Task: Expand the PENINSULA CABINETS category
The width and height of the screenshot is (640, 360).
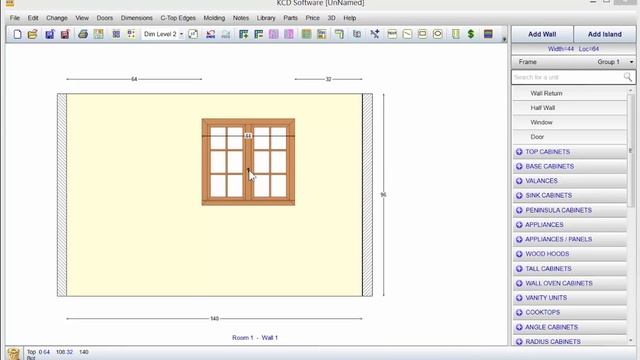Action: (x=570, y=210)
